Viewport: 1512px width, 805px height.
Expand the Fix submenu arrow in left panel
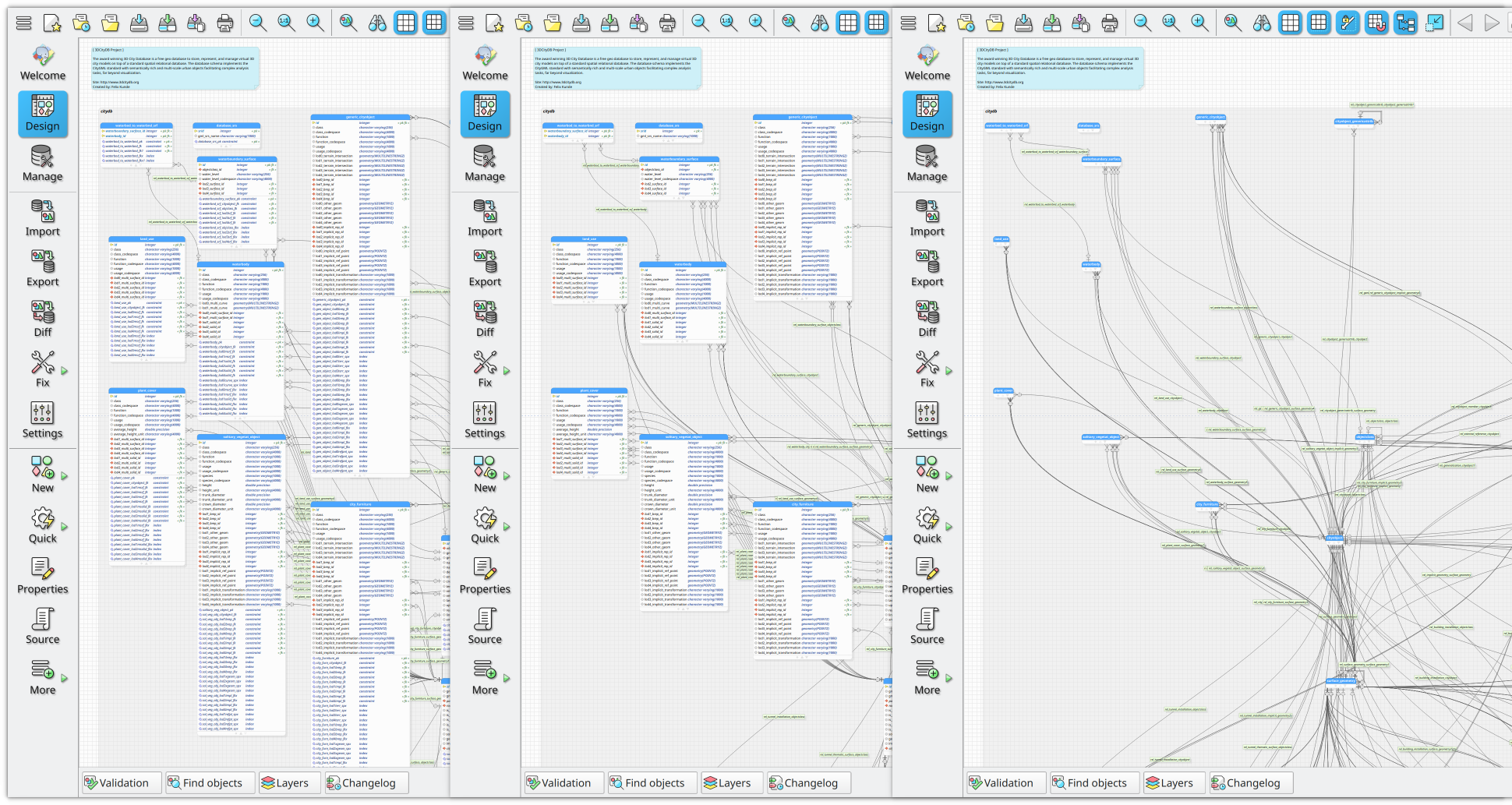point(65,371)
